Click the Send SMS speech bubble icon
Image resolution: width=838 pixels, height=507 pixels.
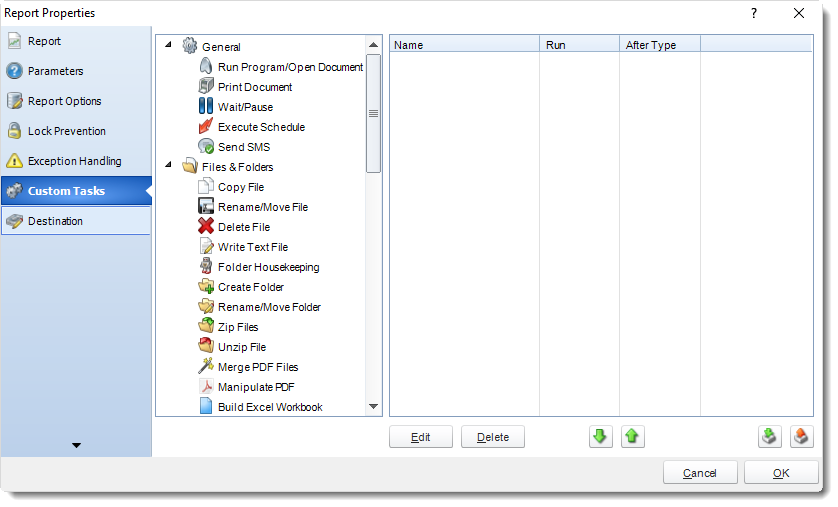click(x=206, y=146)
